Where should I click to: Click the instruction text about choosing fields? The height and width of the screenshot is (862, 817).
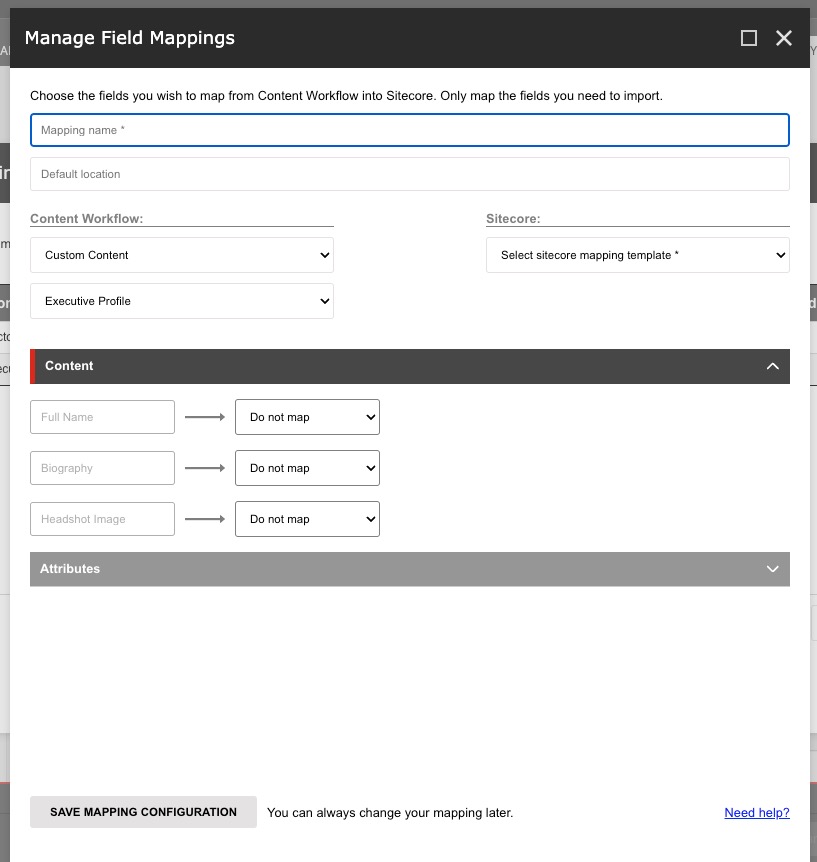point(346,96)
